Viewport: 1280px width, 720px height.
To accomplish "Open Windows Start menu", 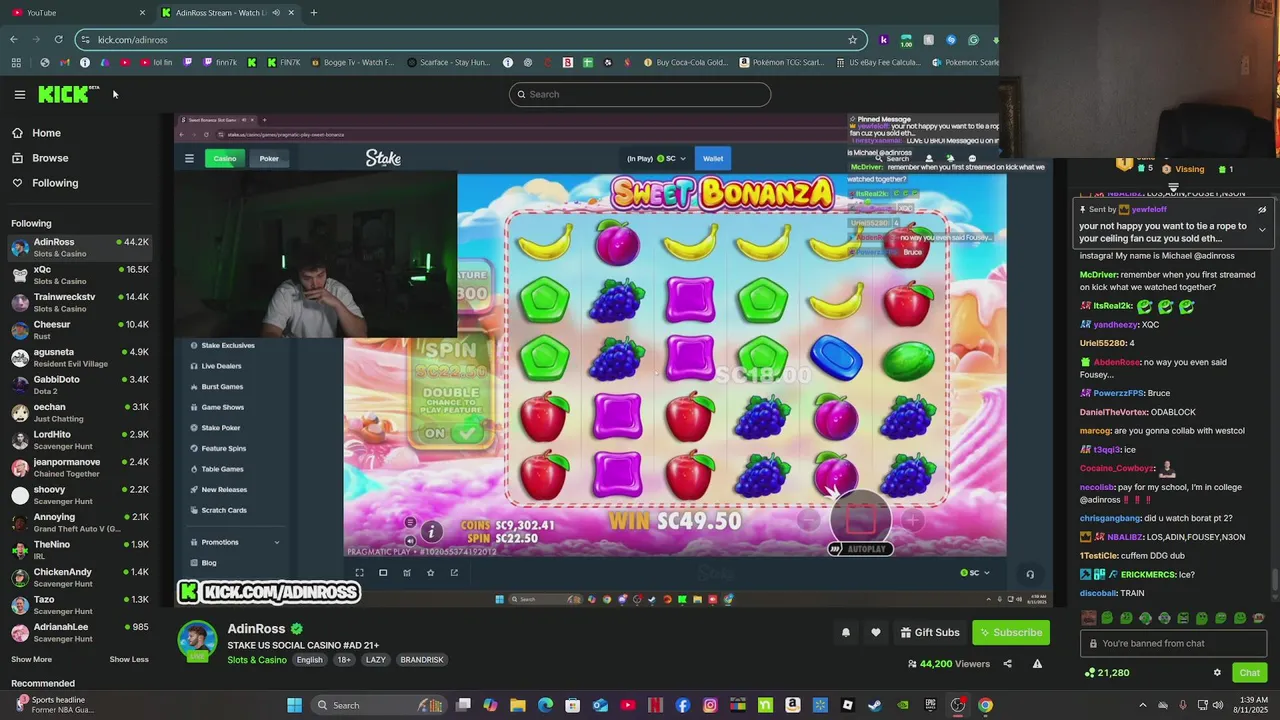I will [294, 705].
